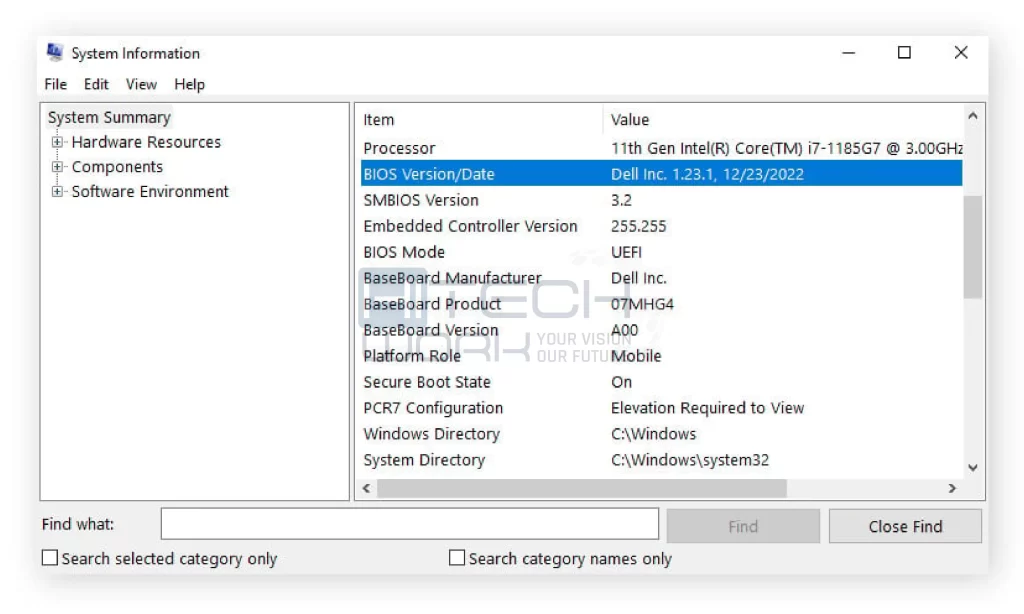The height and width of the screenshot is (614, 1024).
Task: Select the BIOS Version/Date row
Action: [x=662, y=174]
